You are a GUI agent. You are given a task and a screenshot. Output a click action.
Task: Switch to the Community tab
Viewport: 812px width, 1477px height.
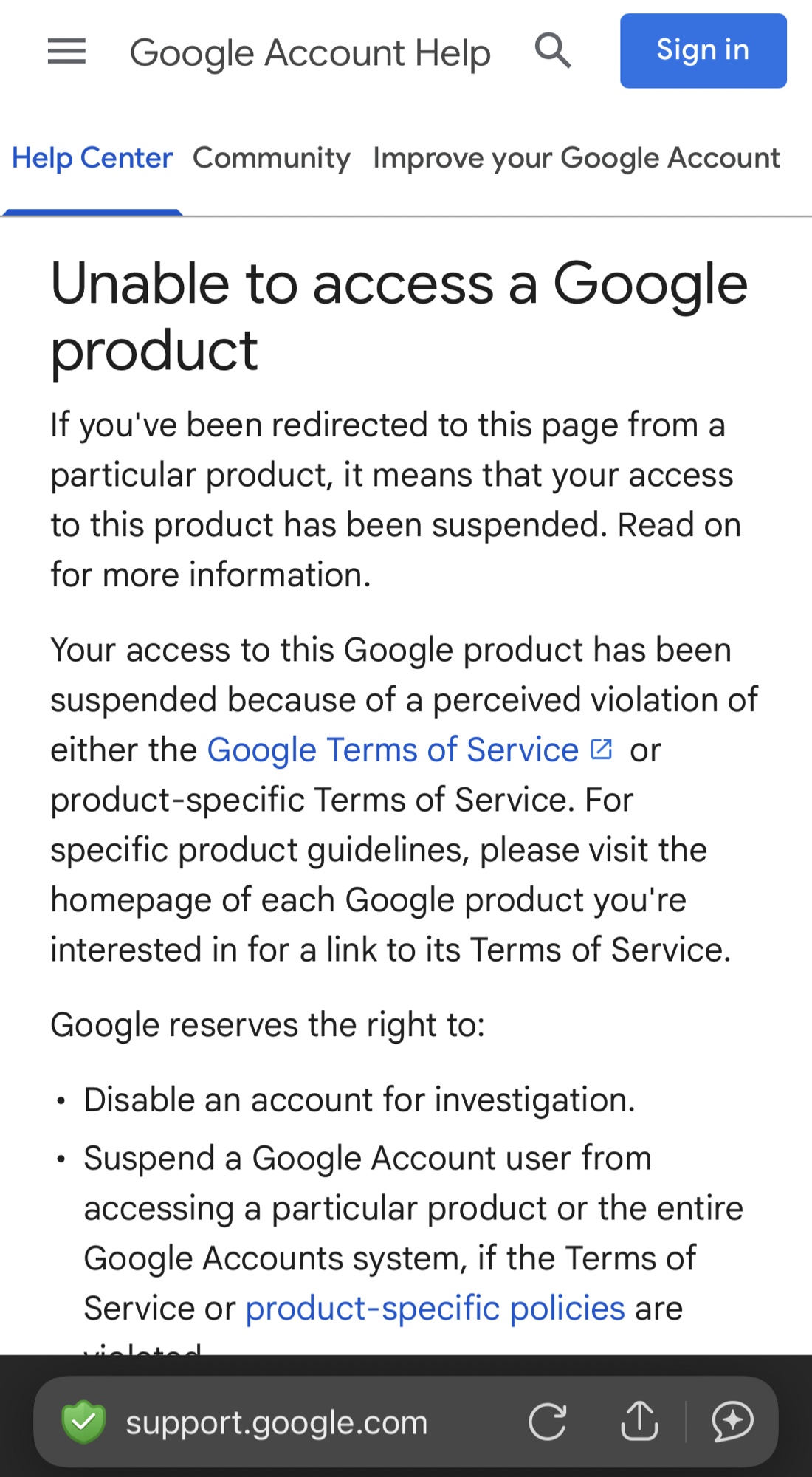(272, 158)
